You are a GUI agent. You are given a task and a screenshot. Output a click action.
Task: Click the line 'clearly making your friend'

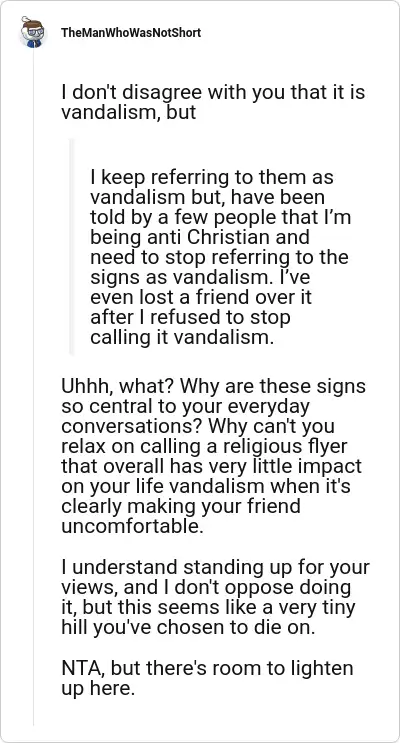181,506
